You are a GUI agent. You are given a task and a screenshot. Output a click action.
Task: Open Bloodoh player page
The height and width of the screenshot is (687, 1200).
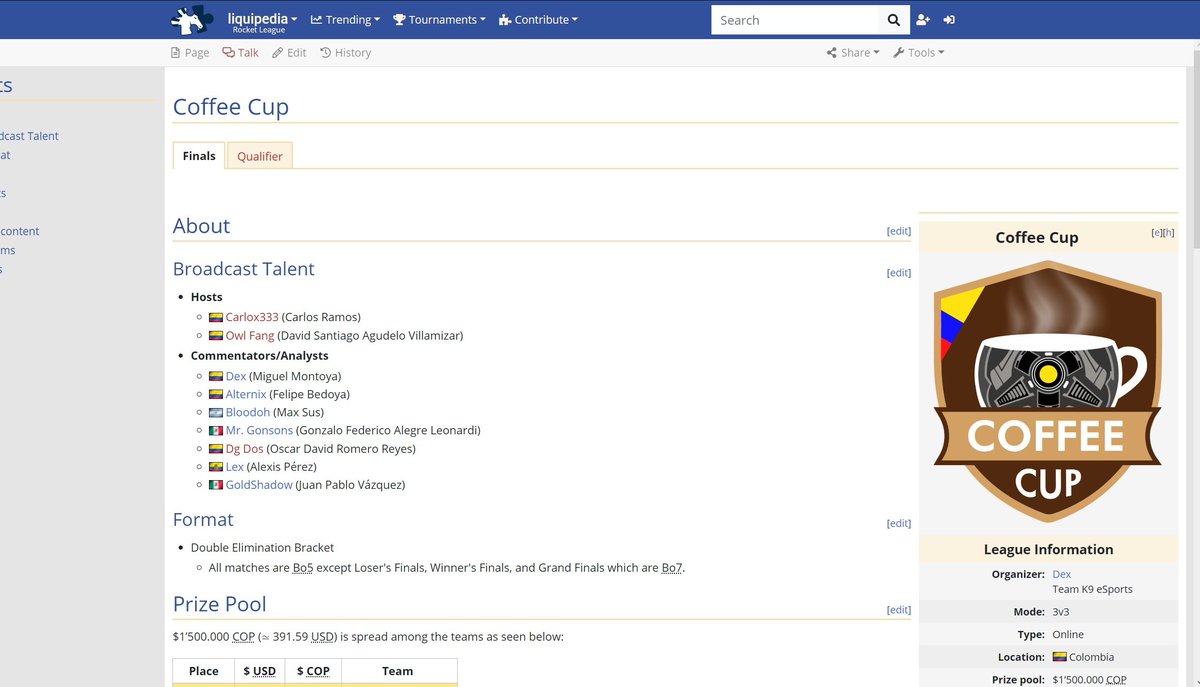[x=248, y=413]
